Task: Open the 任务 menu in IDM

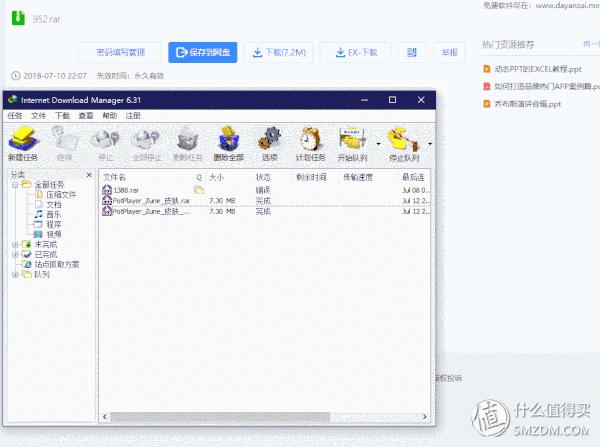Action: (x=15, y=116)
